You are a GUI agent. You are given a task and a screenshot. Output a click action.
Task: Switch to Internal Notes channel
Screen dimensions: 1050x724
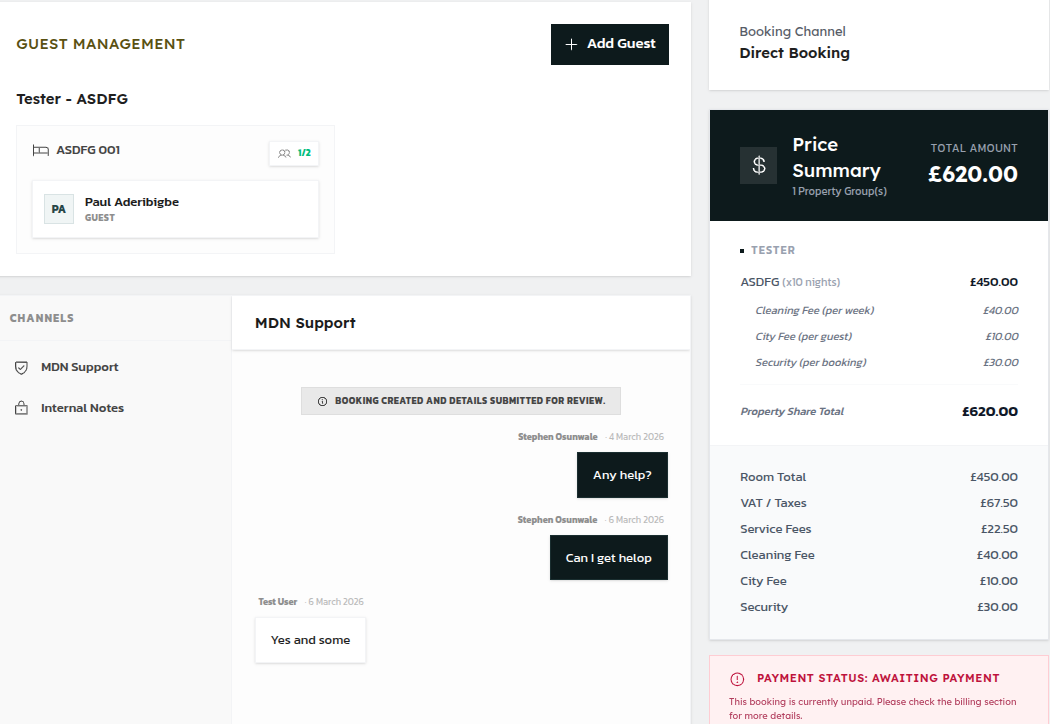82,408
